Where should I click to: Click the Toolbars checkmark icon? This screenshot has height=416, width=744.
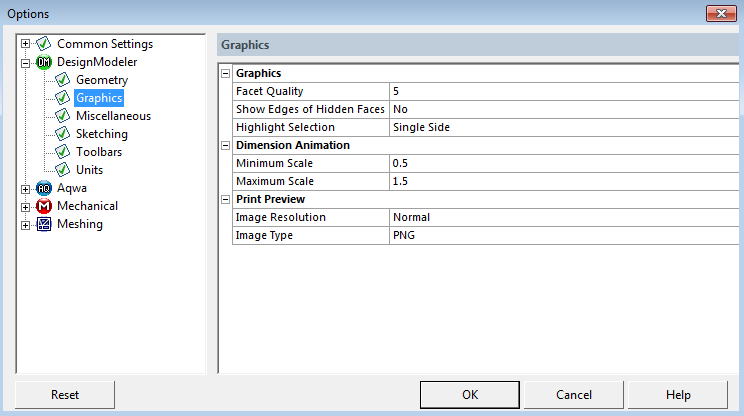pos(62,152)
